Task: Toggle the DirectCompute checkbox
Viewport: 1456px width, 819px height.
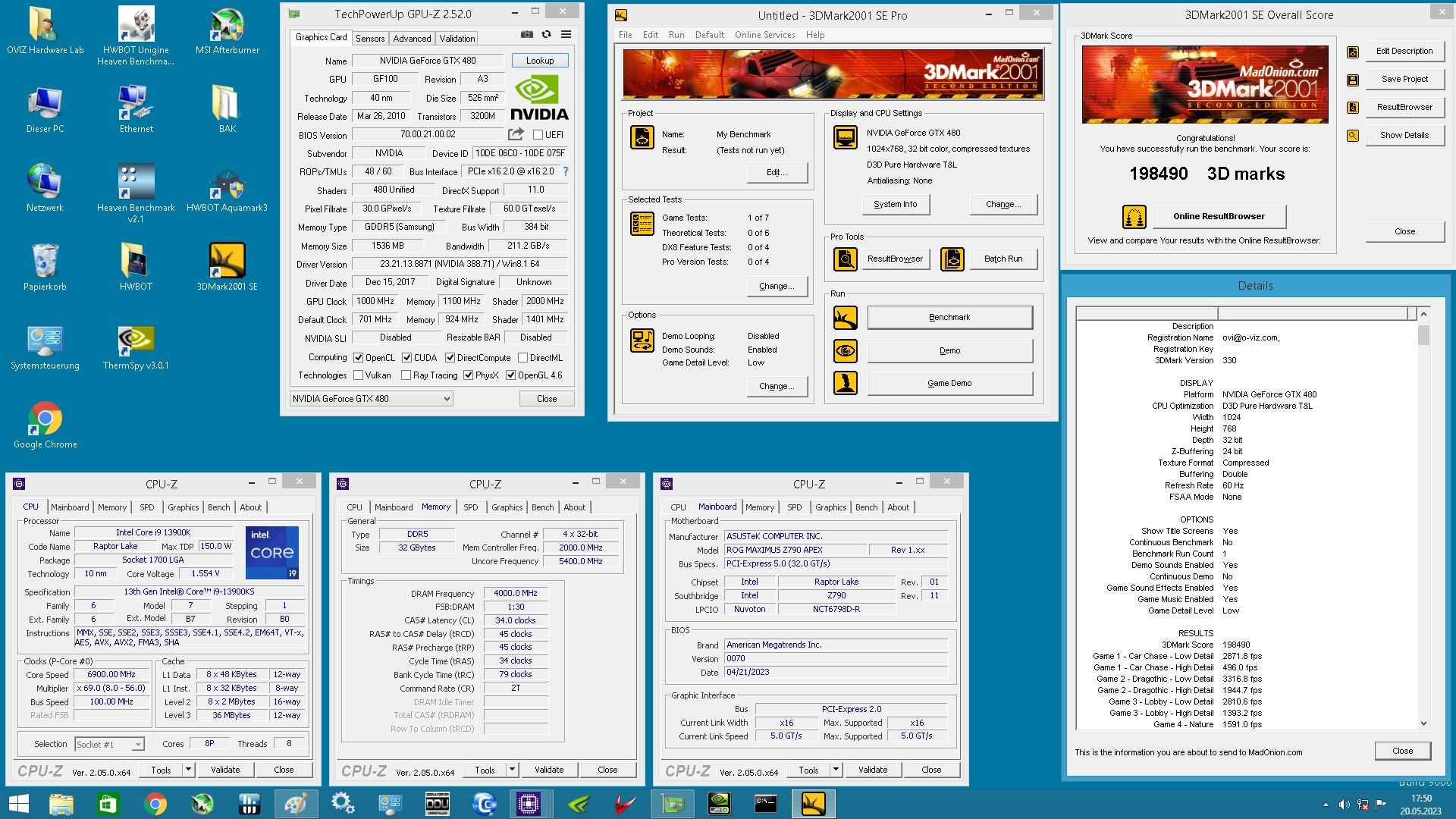Action: 450,358
